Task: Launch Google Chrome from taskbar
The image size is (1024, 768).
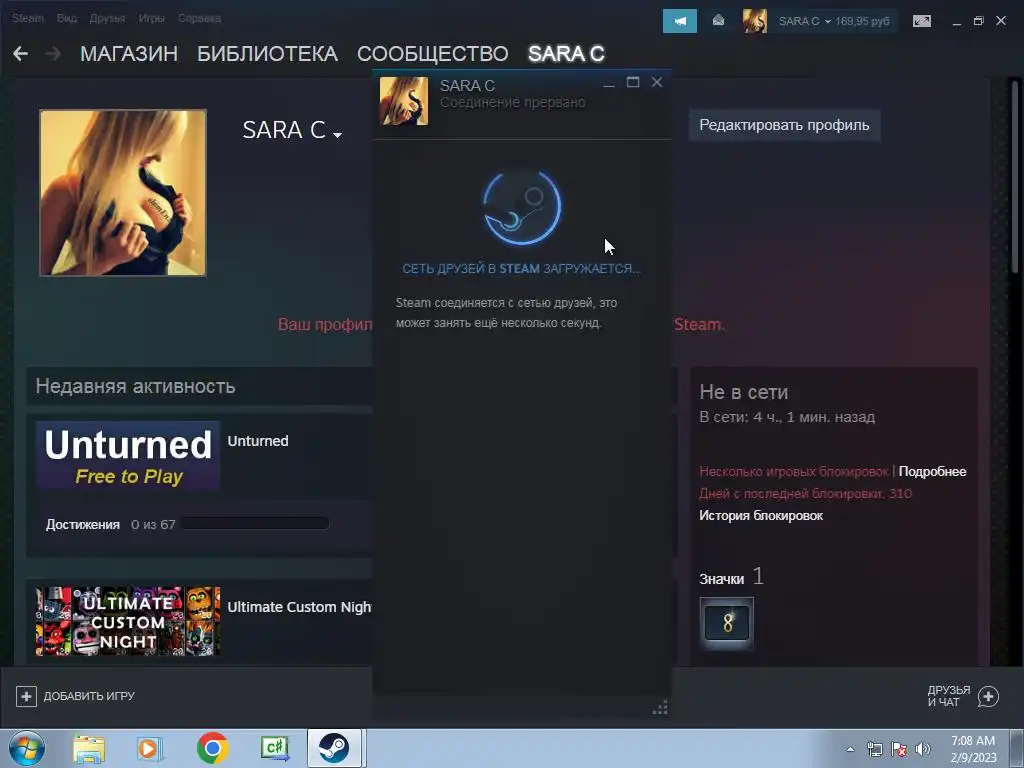Action: [x=212, y=748]
